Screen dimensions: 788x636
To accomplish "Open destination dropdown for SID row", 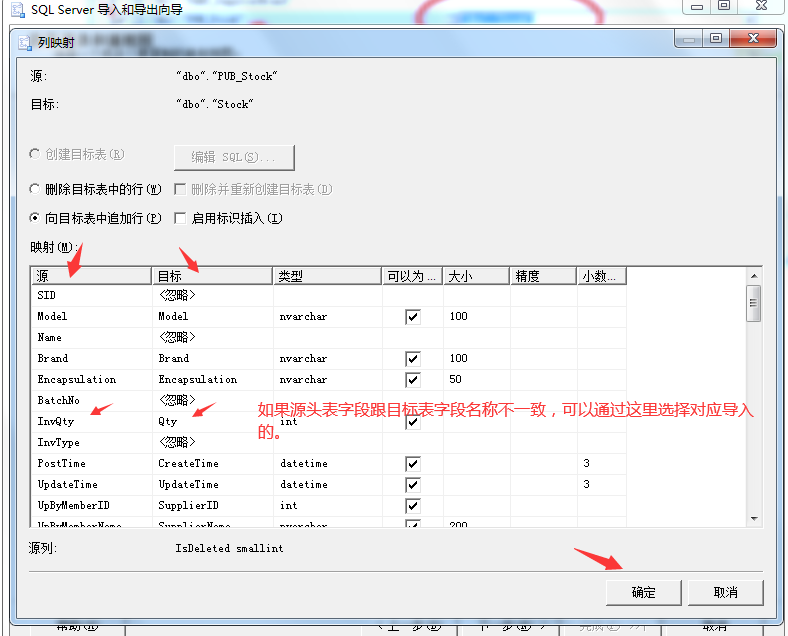I will click(212, 295).
